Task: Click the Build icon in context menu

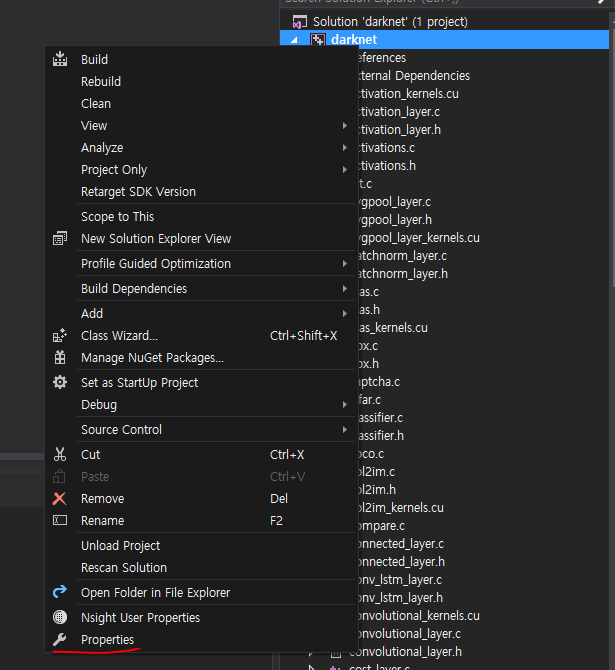Action: 60,59
